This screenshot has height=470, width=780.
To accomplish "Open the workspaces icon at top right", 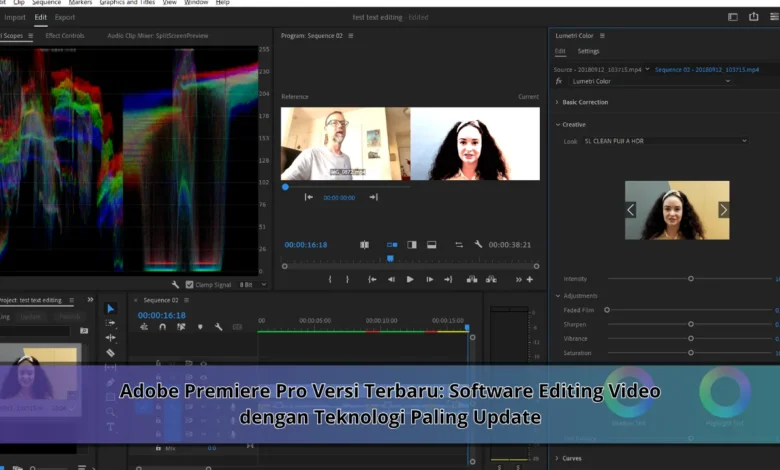I will 733,17.
